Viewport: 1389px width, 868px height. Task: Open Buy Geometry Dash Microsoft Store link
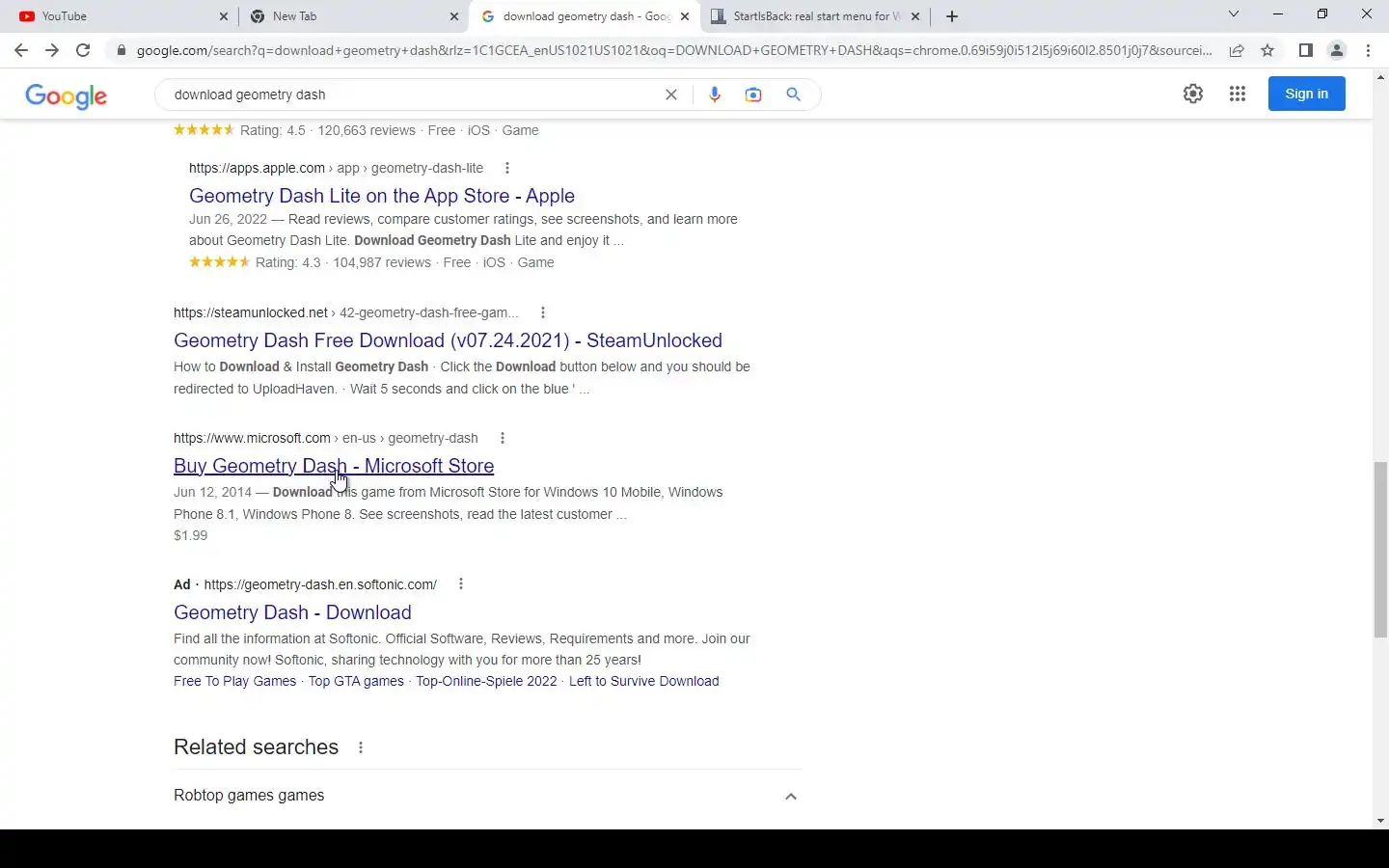(334, 466)
